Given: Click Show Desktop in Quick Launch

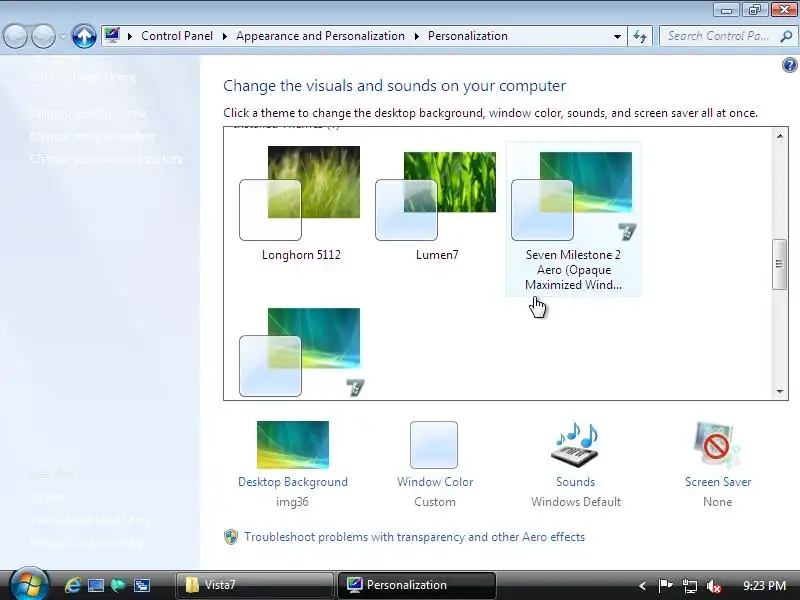Looking at the screenshot, I should click(96, 585).
